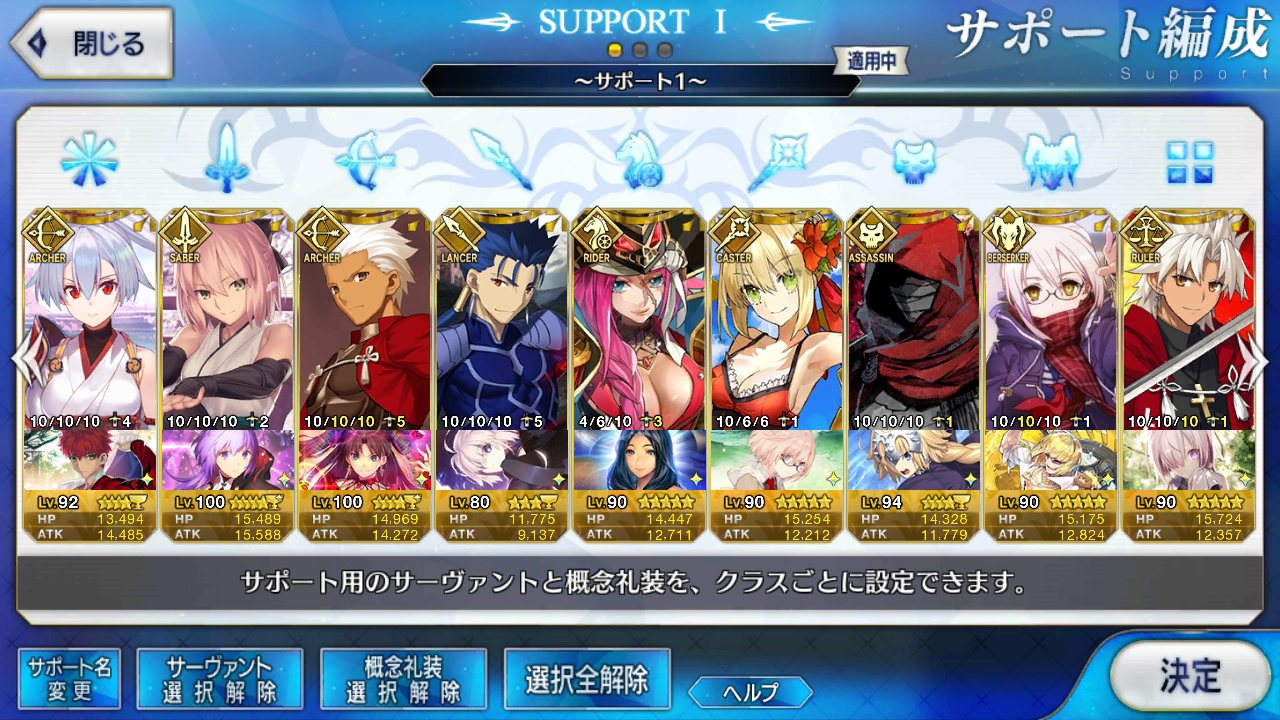Open the ヘルプ help button
The image size is (1280, 720).
point(750,691)
